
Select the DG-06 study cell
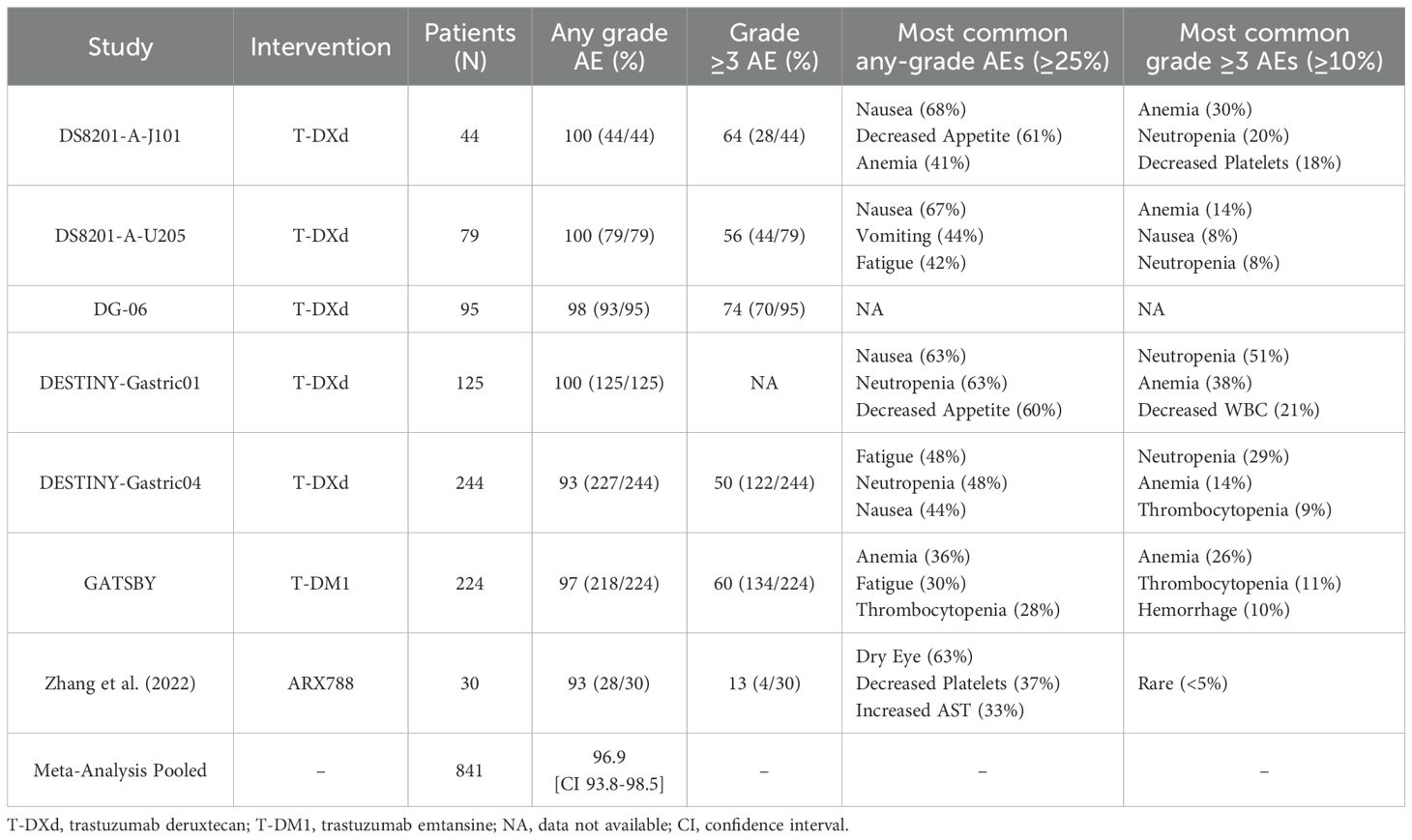[x=120, y=309]
